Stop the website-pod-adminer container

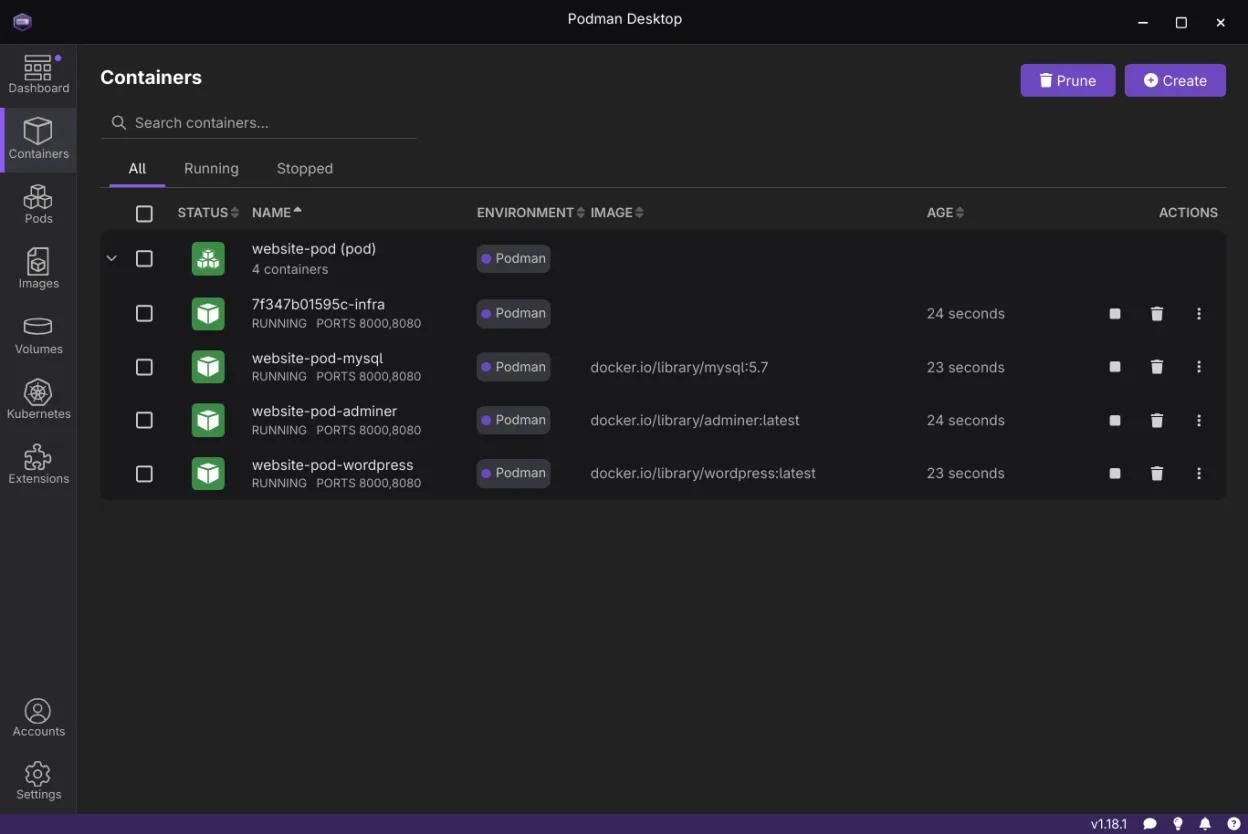tap(1115, 421)
